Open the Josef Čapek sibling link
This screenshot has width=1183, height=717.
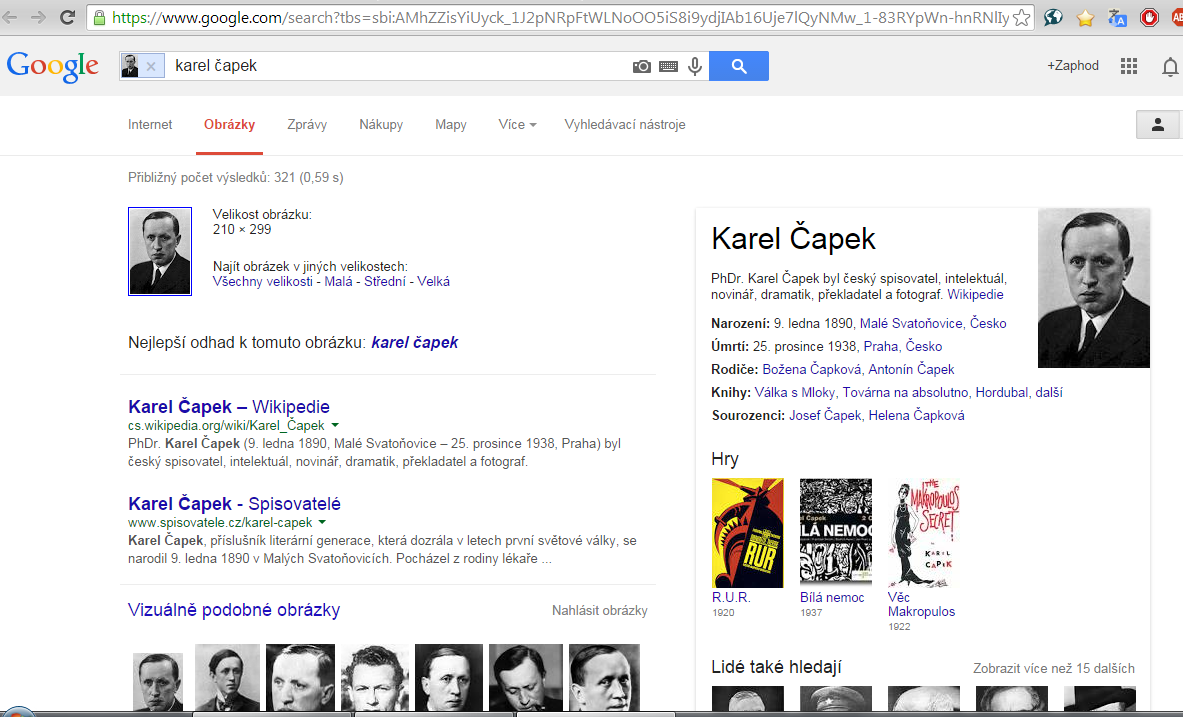tap(825, 415)
